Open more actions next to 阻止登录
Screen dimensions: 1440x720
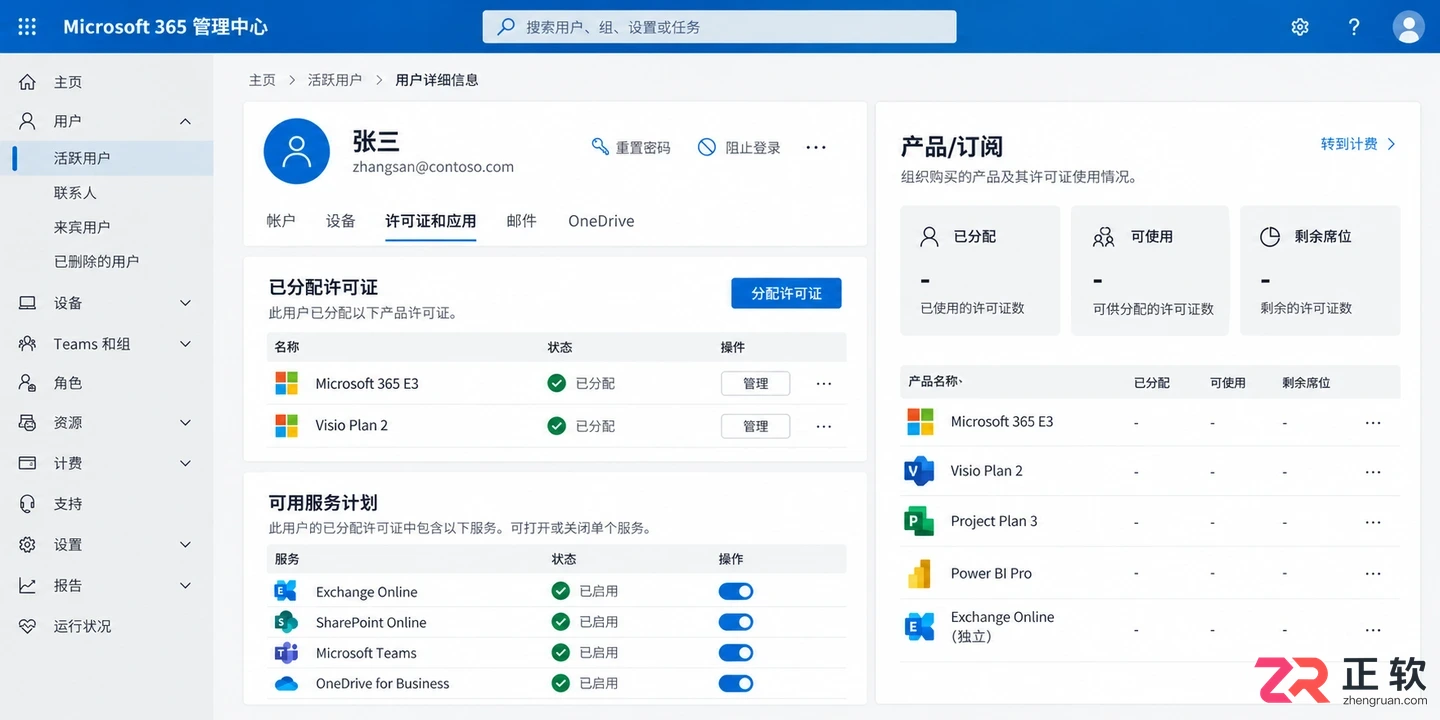pyautogui.click(x=816, y=147)
